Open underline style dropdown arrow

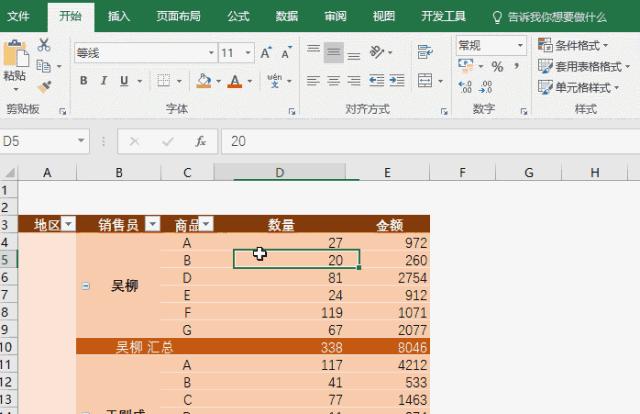140,81
